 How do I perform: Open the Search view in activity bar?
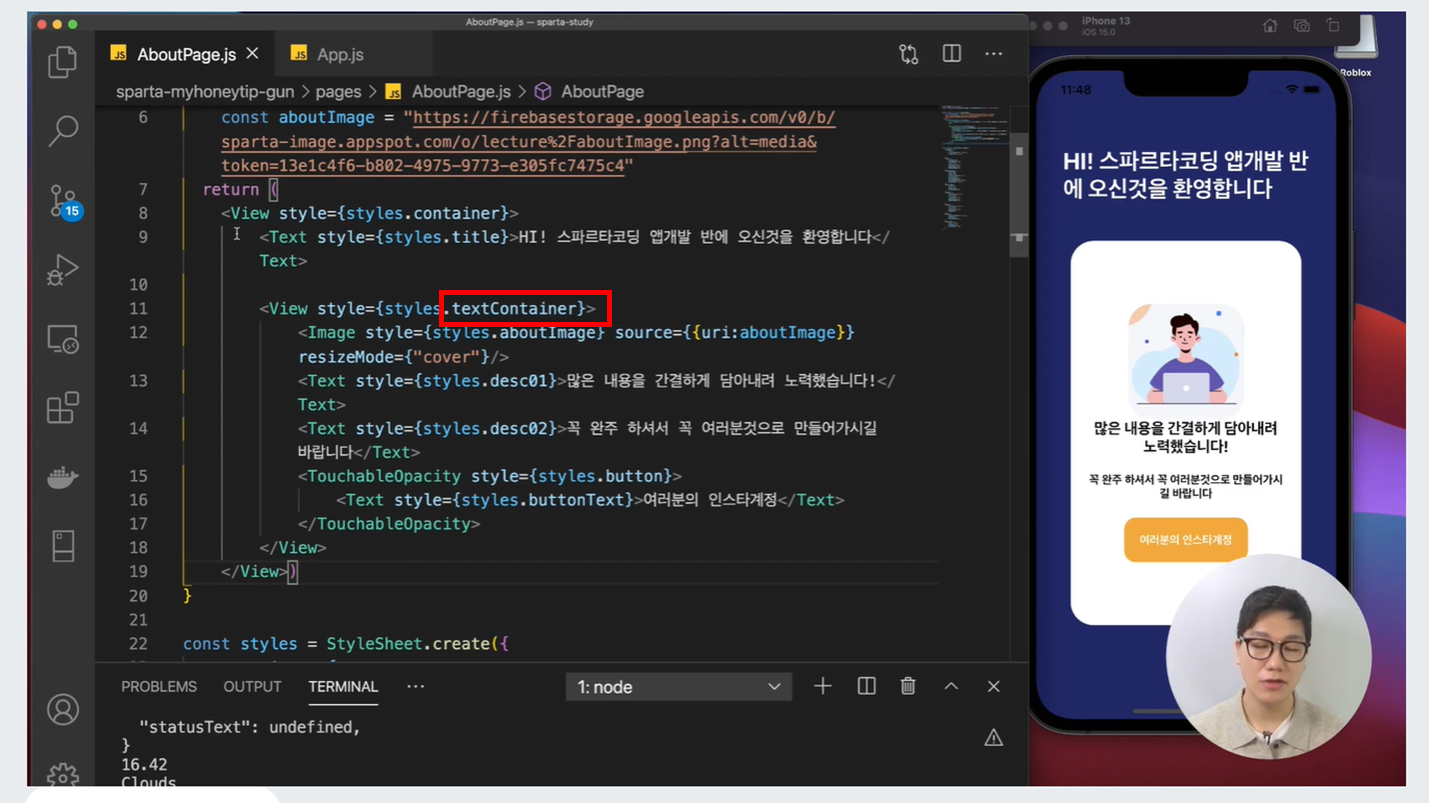click(x=63, y=130)
